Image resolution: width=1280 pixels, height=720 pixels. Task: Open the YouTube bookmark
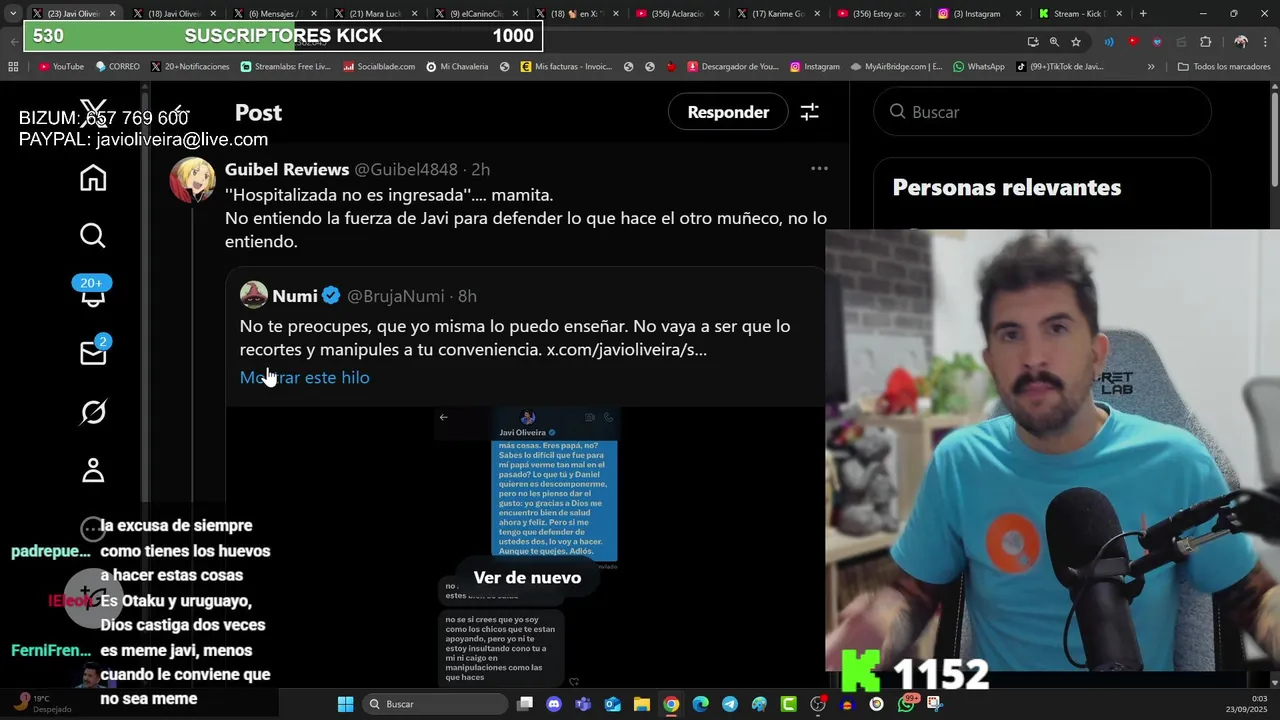coord(61,67)
